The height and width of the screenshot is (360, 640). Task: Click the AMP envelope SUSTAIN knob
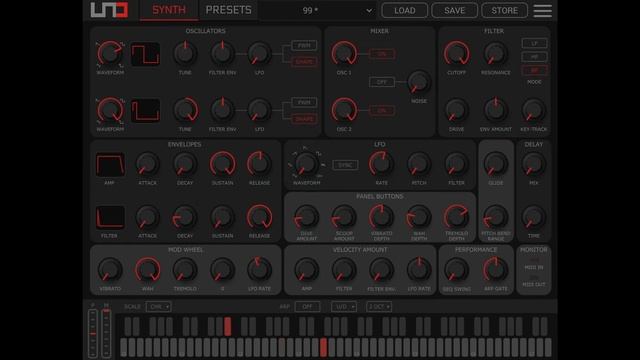[222, 164]
